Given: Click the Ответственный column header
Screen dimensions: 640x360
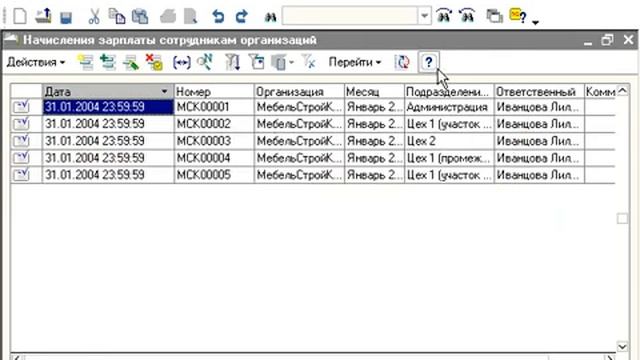Looking at the screenshot, I should 539,91.
